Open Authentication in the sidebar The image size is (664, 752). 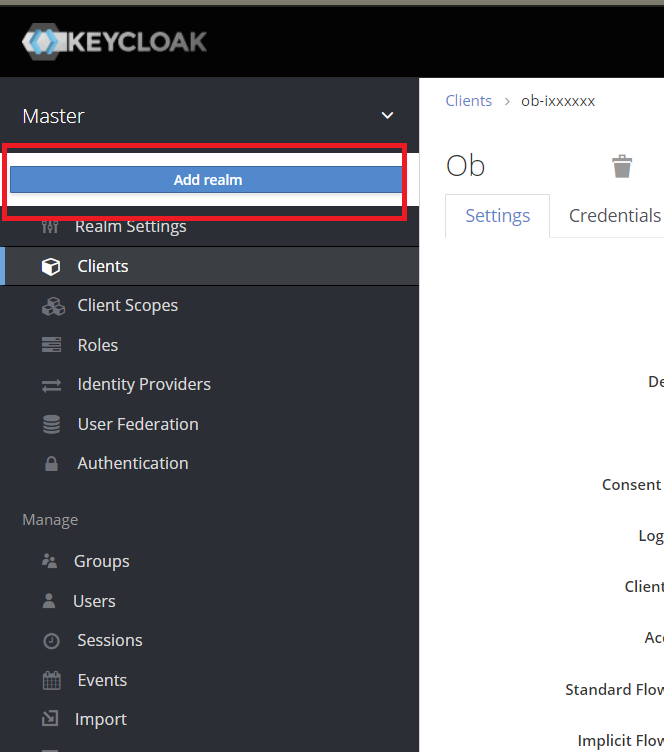tap(133, 464)
